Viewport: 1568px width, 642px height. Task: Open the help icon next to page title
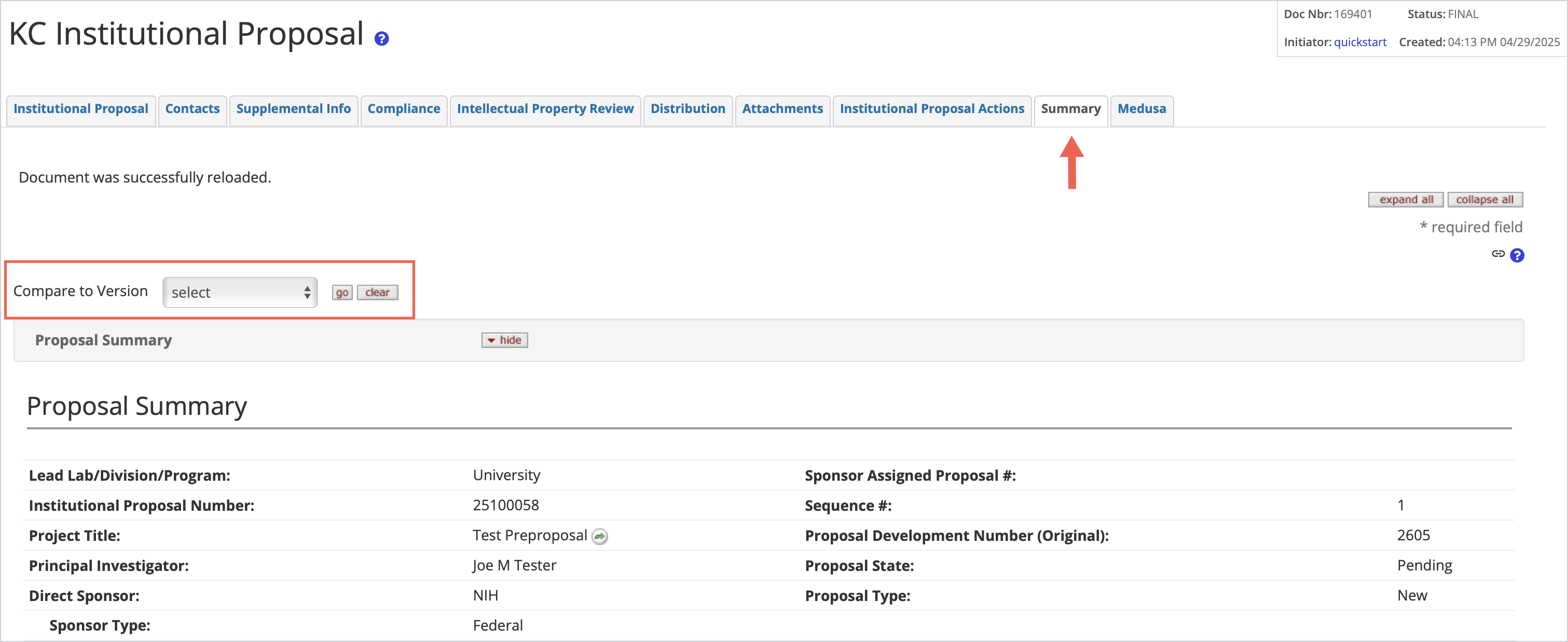pos(382,38)
